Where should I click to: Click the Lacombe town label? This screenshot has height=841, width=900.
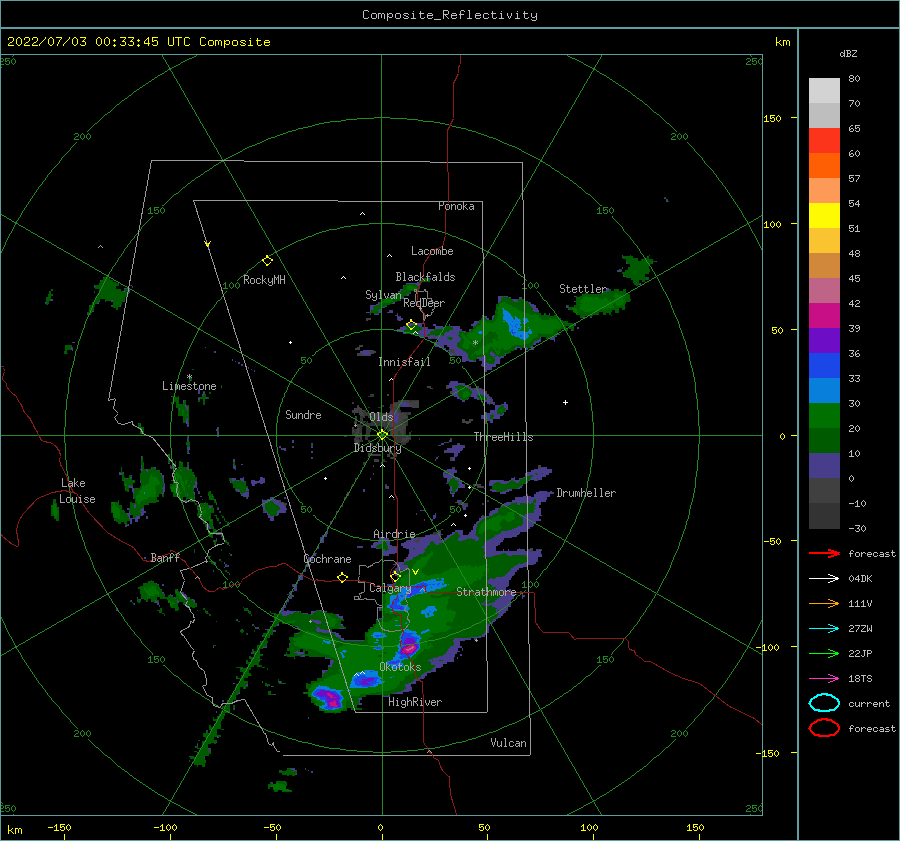coord(432,251)
